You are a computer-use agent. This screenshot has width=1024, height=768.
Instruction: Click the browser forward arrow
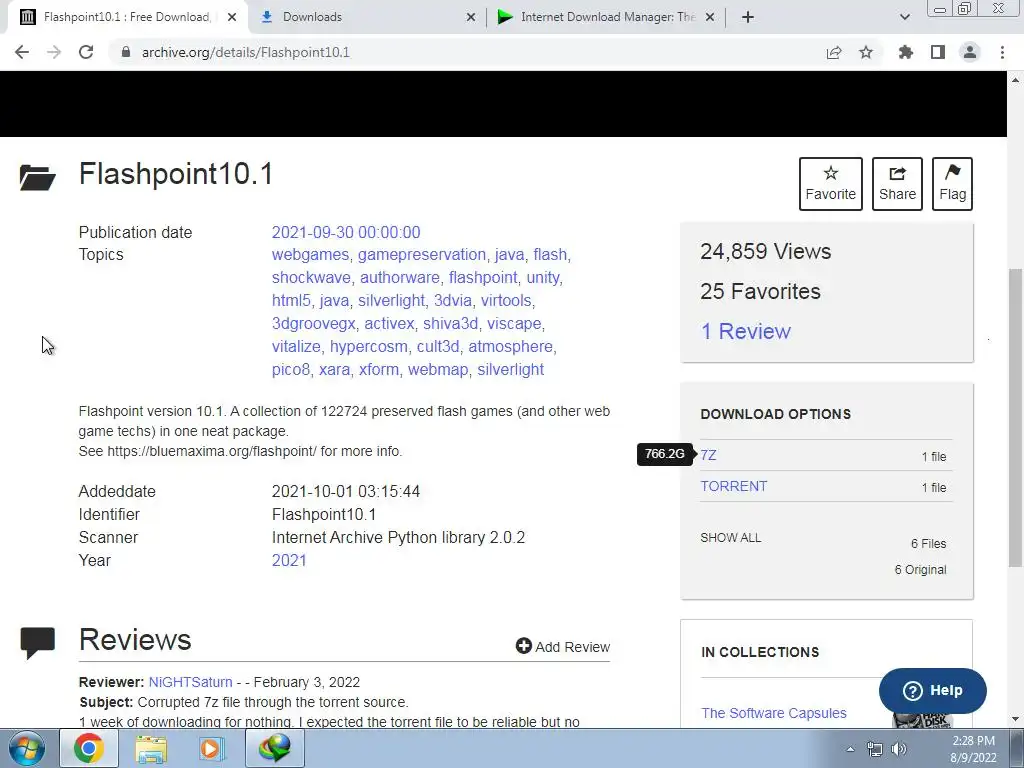click(54, 52)
